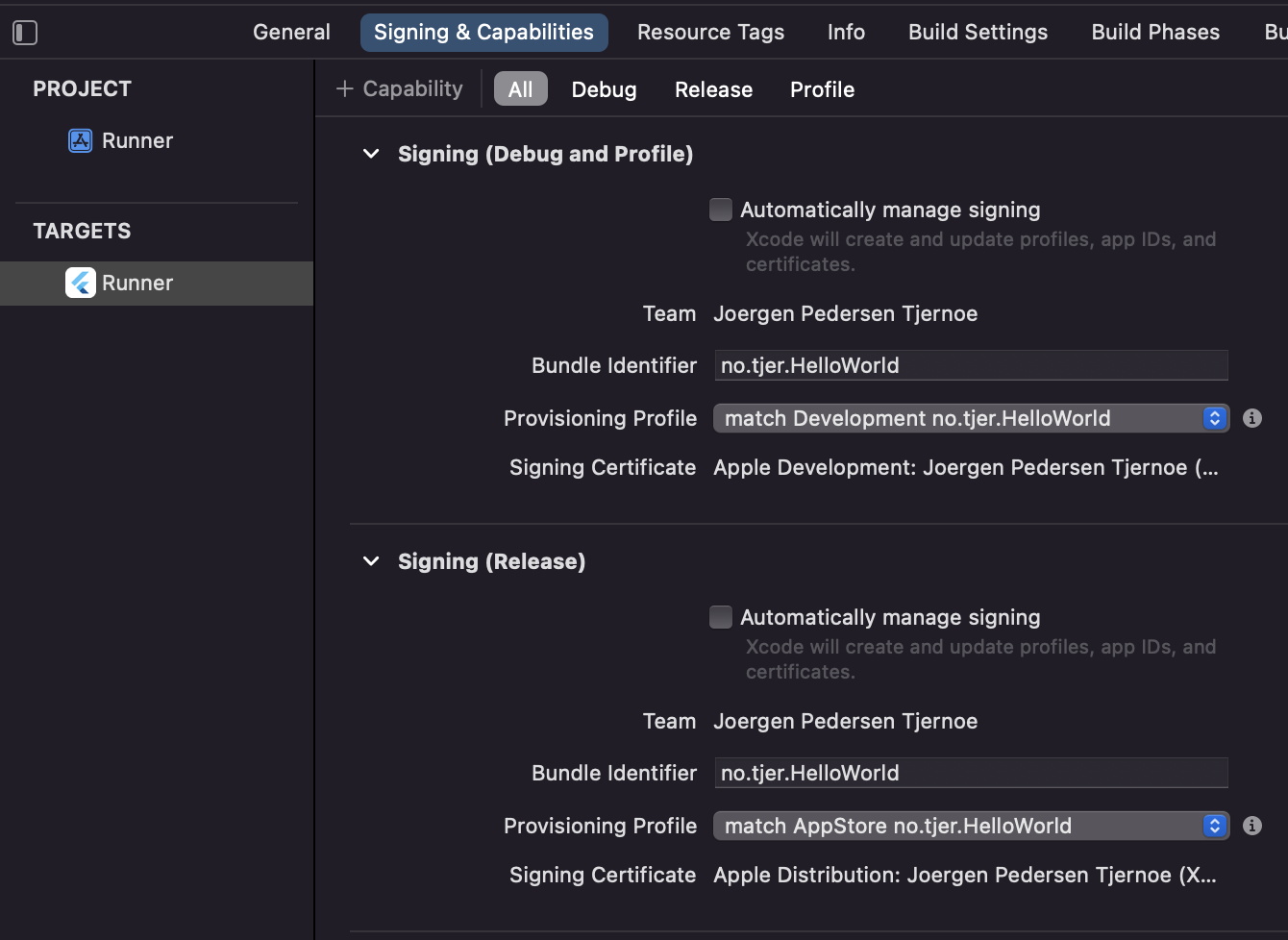The height and width of the screenshot is (940, 1288).
Task: Filter capabilities by Debug configuration
Action: click(604, 89)
